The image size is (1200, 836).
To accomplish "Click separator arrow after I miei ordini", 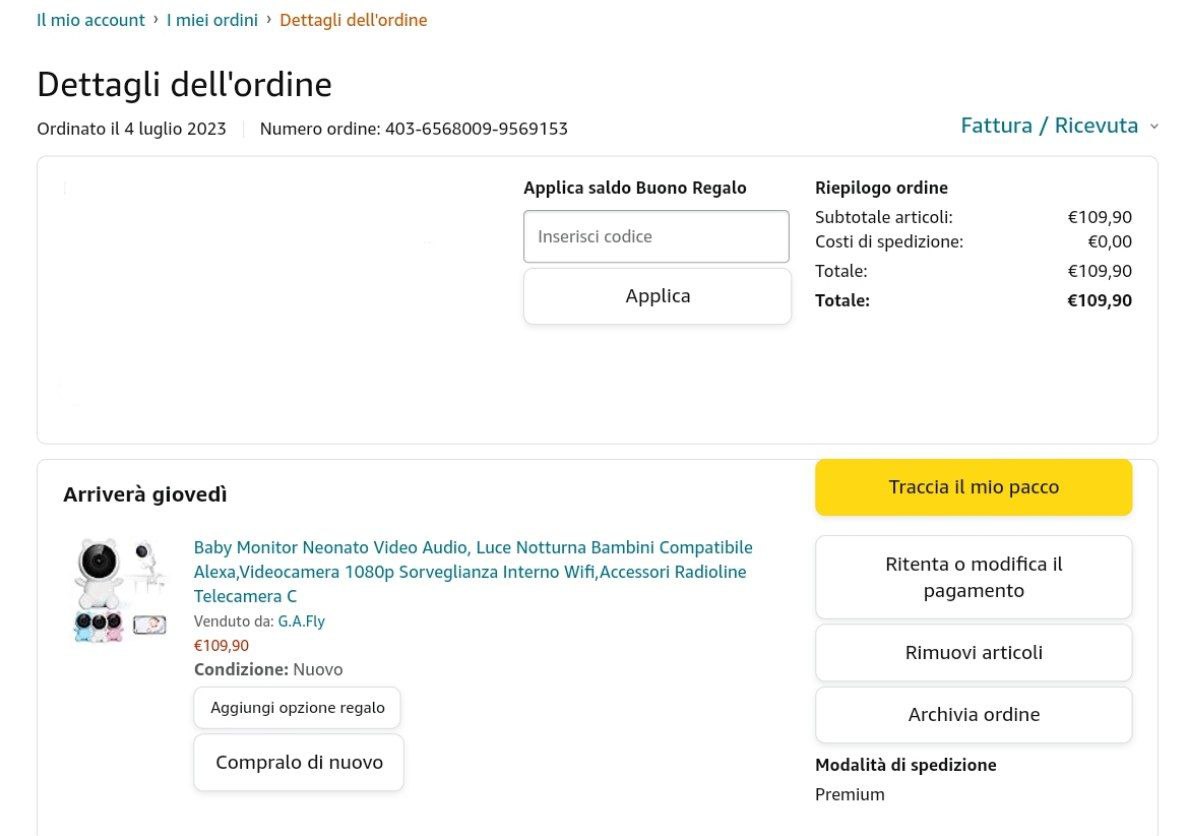I will (269, 19).
